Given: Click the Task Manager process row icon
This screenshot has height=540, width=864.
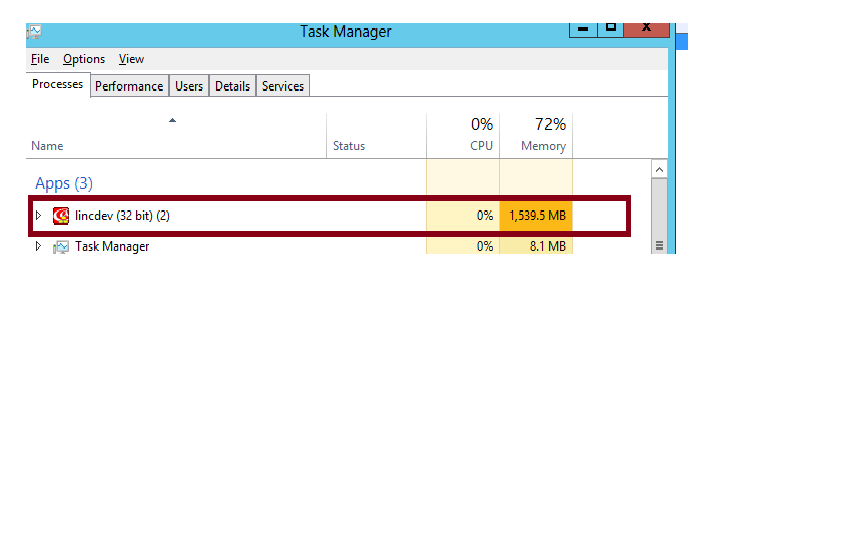Looking at the screenshot, I should pos(61,247).
